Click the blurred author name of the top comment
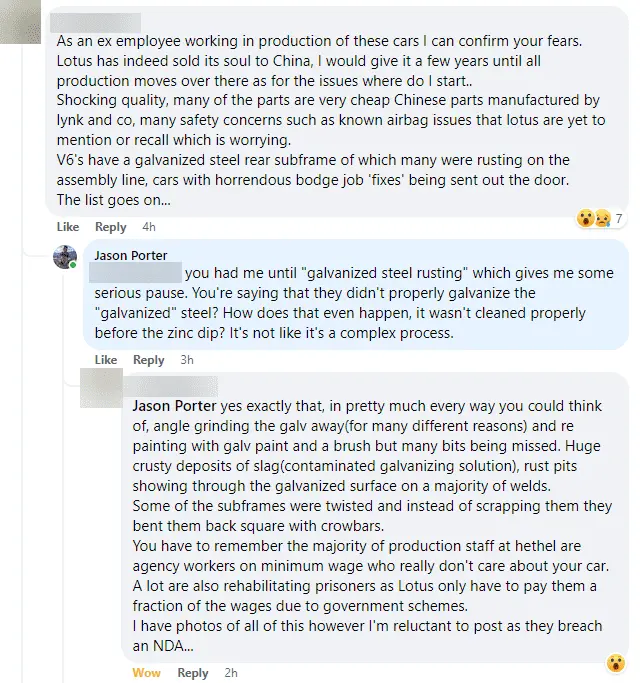The width and height of the screenshot is (640, 683). tap(95, 21)
